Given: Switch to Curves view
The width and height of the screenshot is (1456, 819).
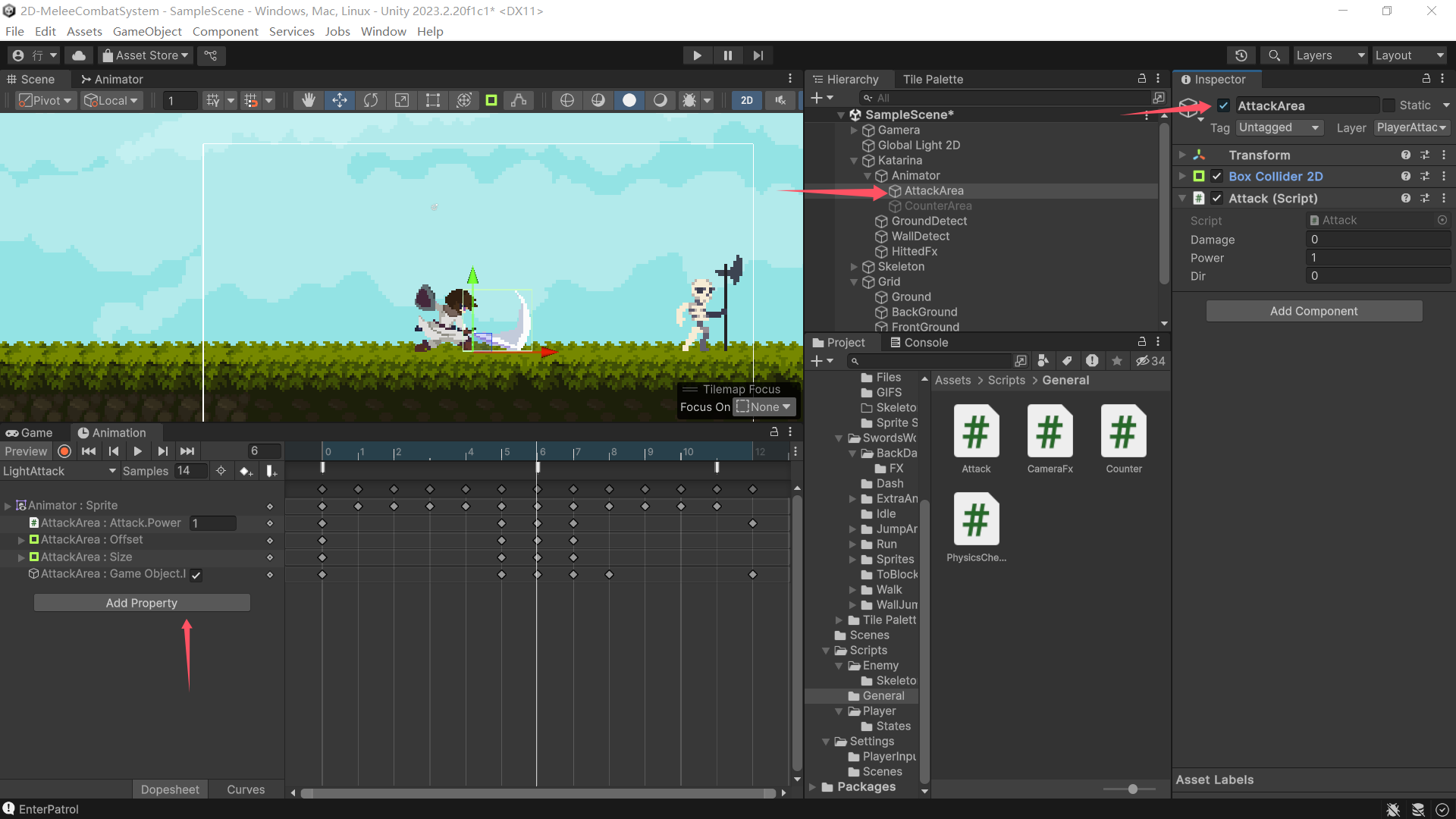Looking at the screenshot, I should click(x=246, y=789).
